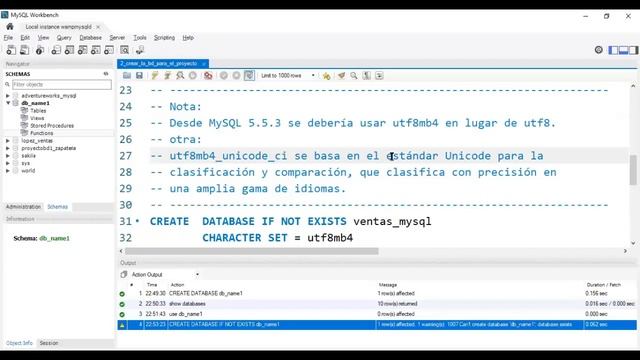Expand the sys schema
The height and width of the screenshot is (360, 640).
point(8,163)
